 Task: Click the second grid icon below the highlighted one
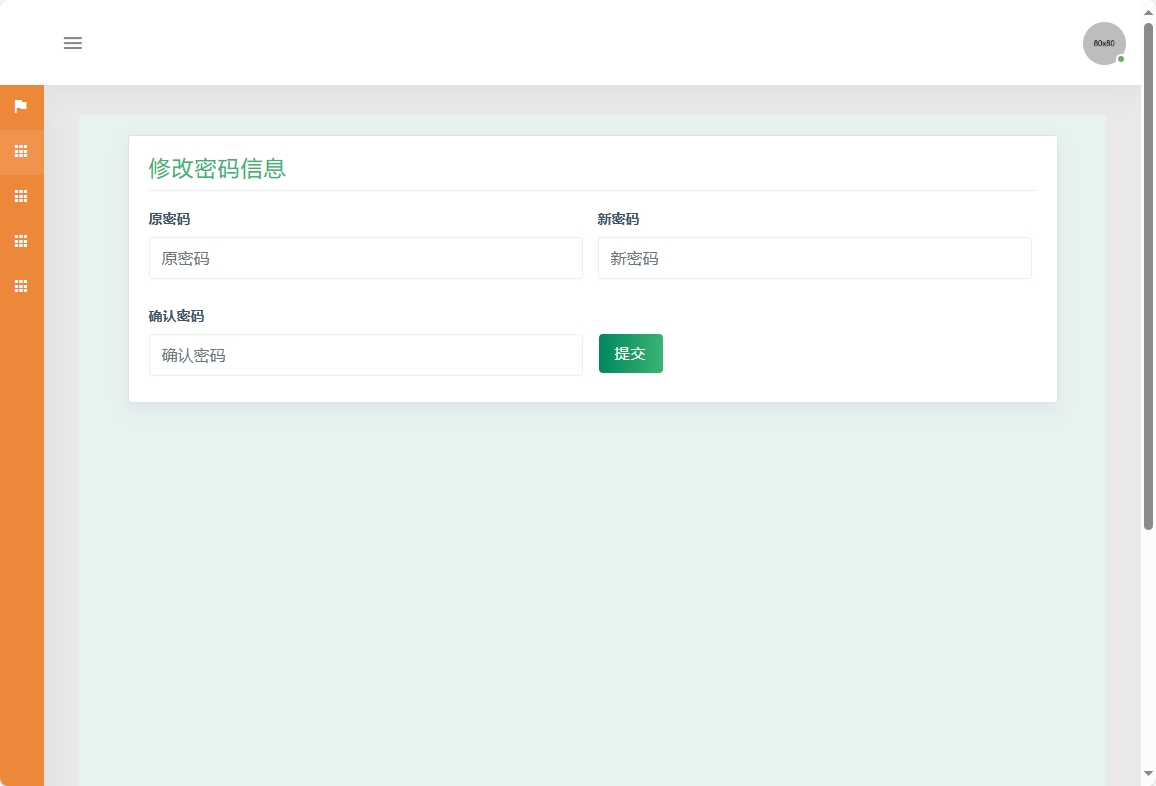pos(21,241)
